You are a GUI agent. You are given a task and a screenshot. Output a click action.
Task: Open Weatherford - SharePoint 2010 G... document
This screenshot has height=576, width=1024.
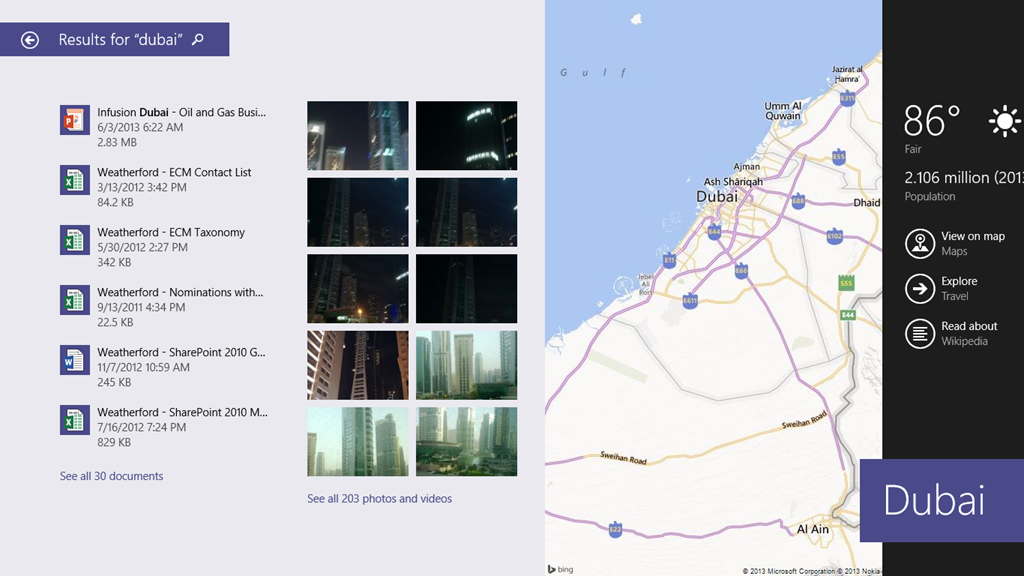pyautogui.click(x=163, y=367)
